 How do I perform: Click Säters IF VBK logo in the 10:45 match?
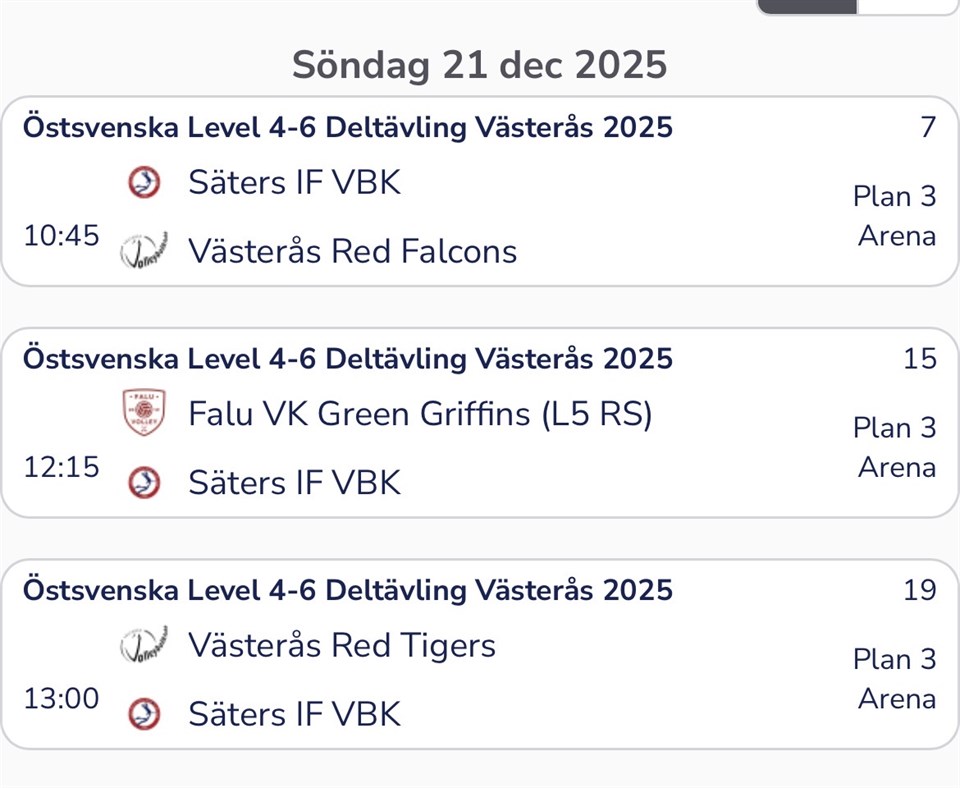(145, 183)
